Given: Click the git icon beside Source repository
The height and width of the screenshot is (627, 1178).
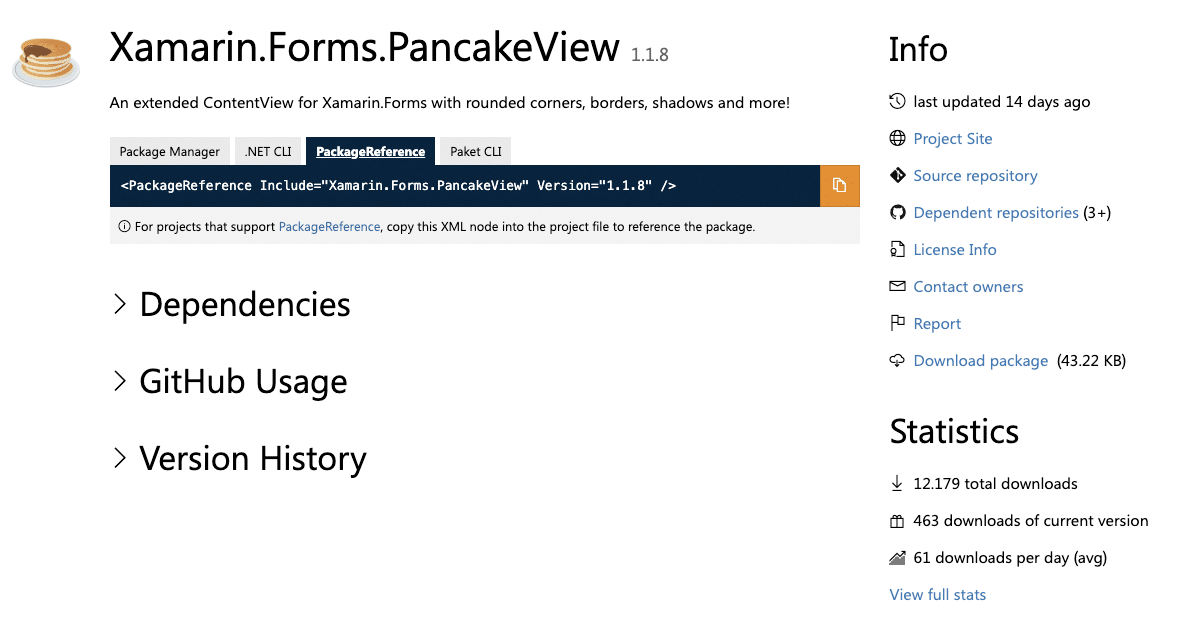Looking at the screenshot, I should (897, 176).
